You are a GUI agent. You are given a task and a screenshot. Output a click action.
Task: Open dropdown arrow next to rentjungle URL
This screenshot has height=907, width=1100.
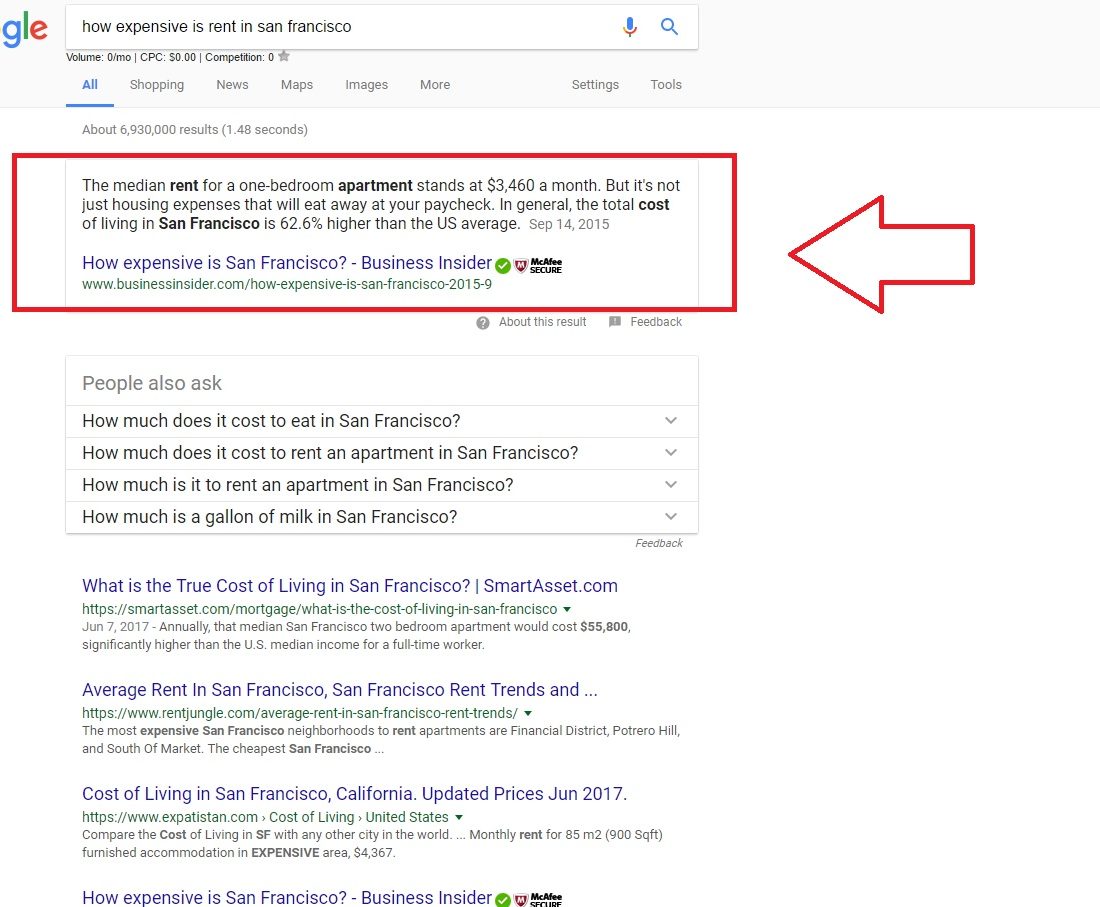point(528,713)
